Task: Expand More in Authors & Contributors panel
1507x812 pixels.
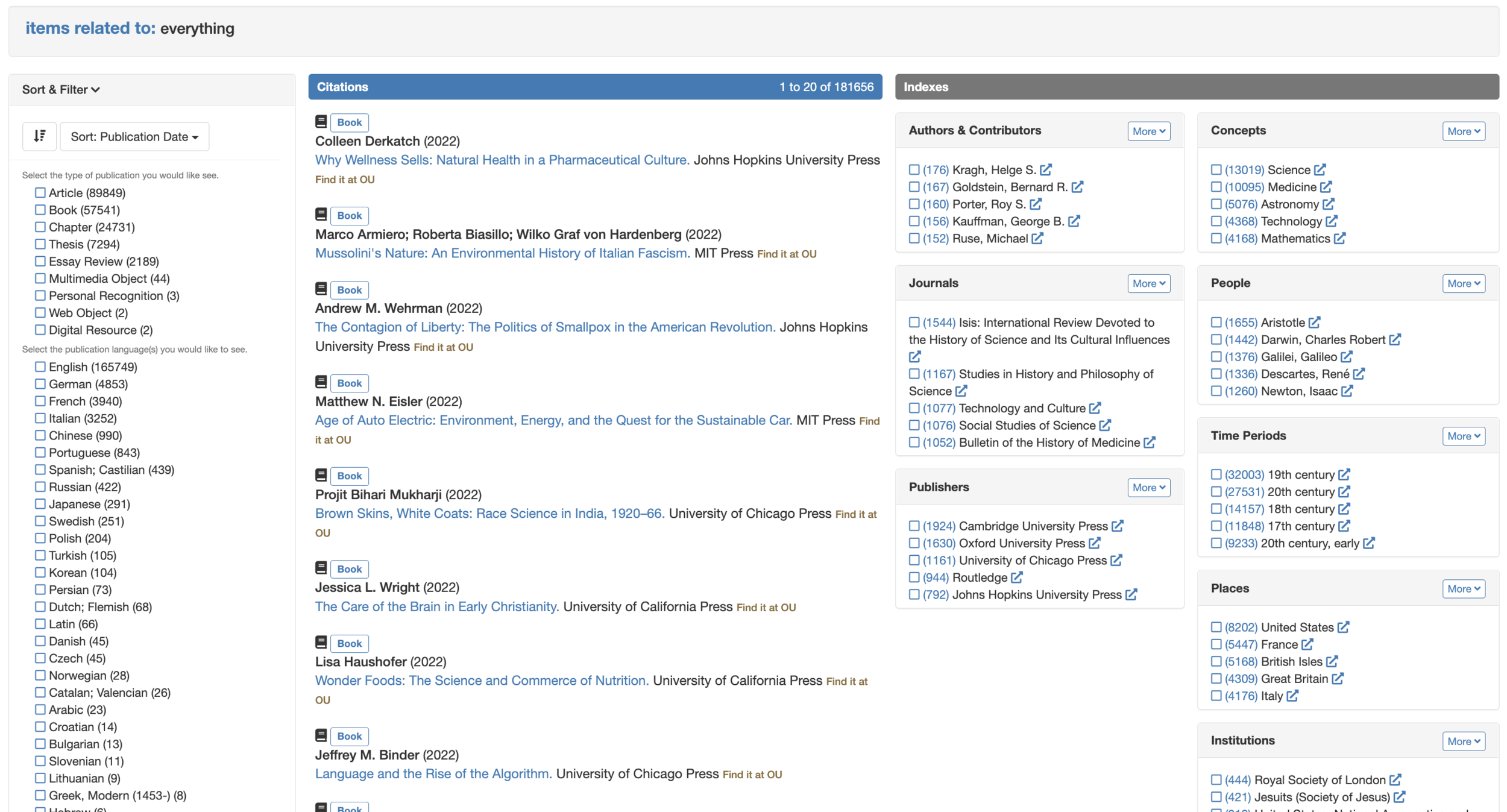Action: (x=1148, y=131)
